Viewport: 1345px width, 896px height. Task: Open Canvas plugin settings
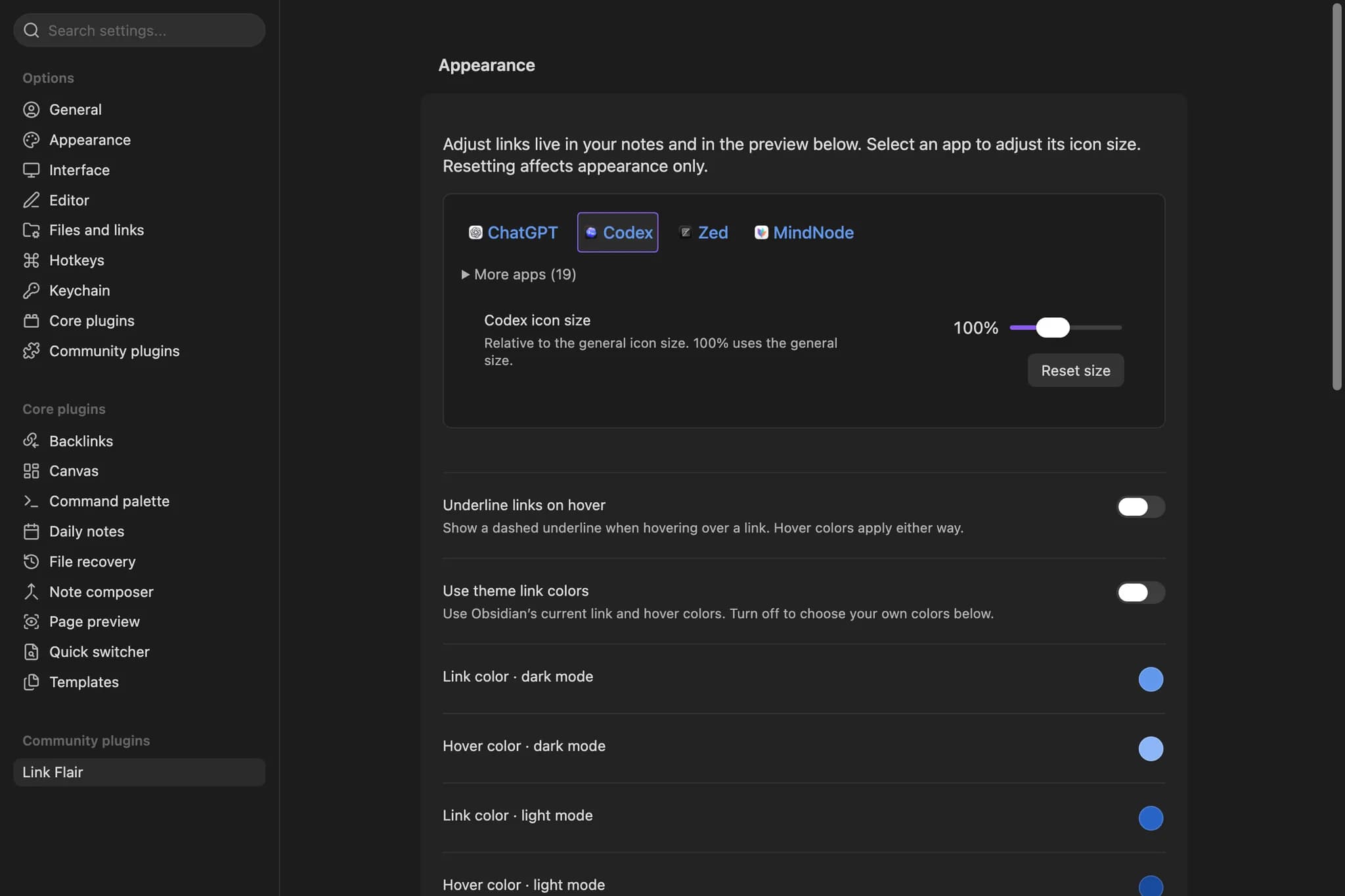pyautogui.click(x=139, y=471)
